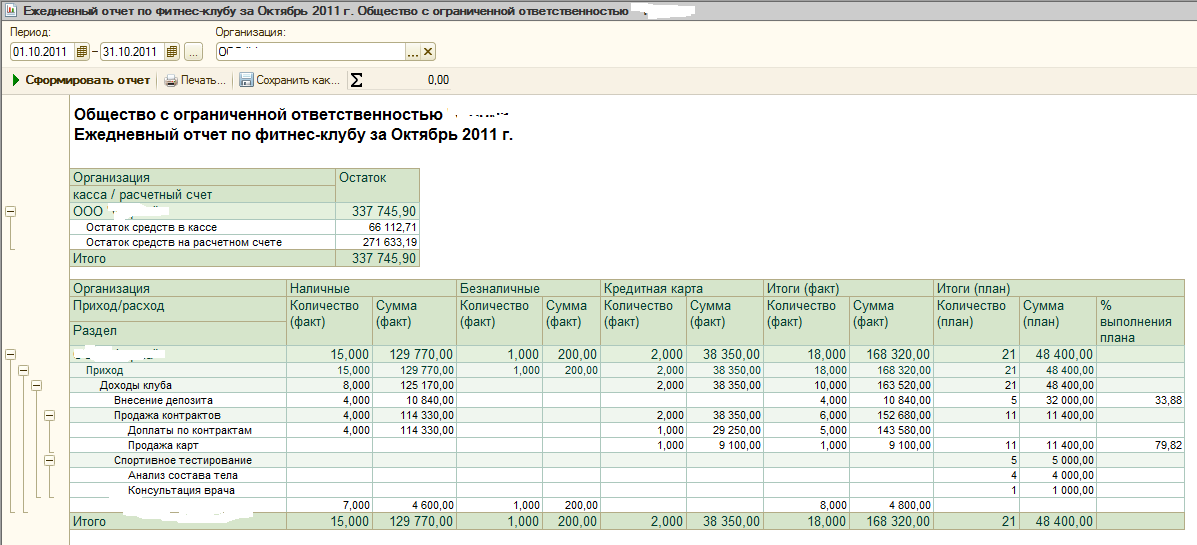
Task: Collapse the Продажа контрактов group
Action: (49, 415)
